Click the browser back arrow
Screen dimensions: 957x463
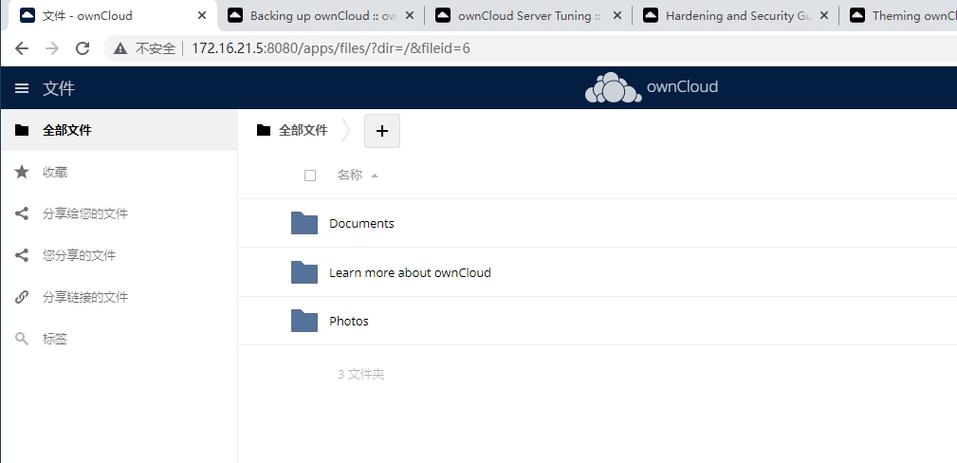[x=22, y=48]
